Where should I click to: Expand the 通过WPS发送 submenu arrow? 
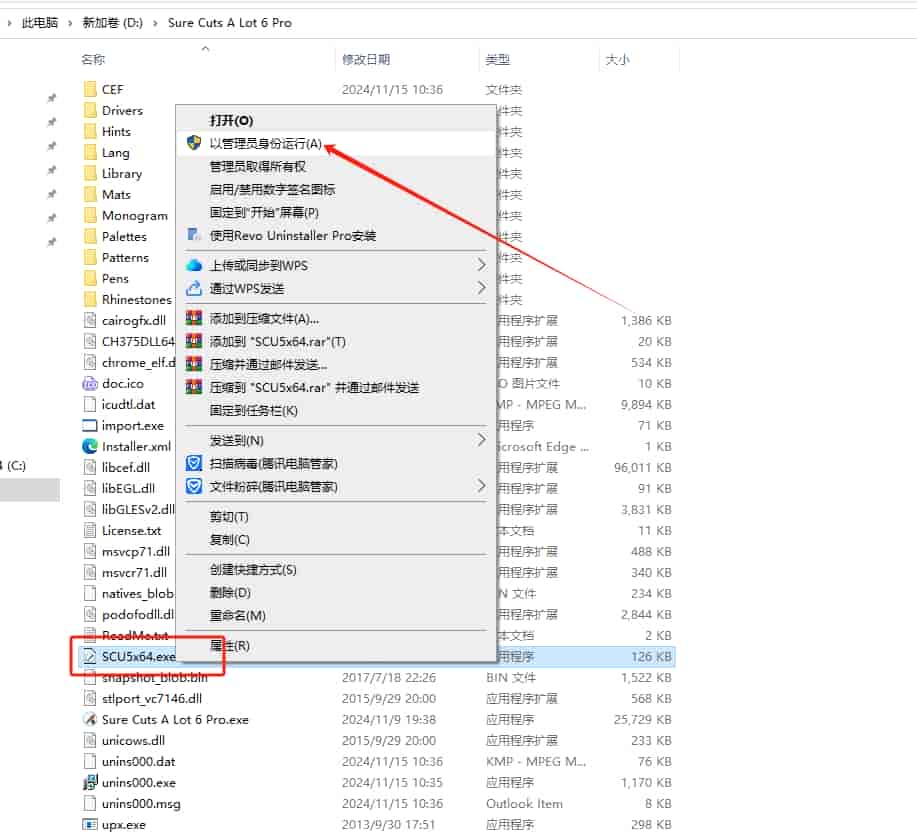[x=481, y=288]
